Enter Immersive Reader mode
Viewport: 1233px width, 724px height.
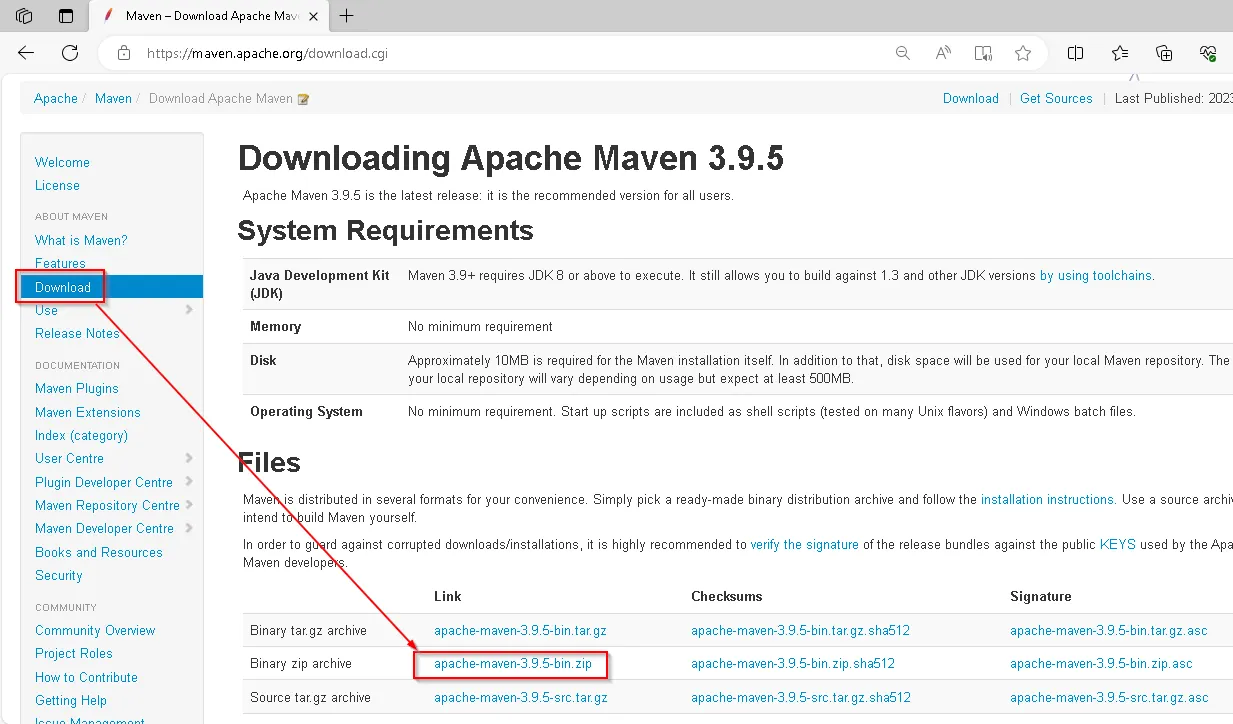click(983, 53)
